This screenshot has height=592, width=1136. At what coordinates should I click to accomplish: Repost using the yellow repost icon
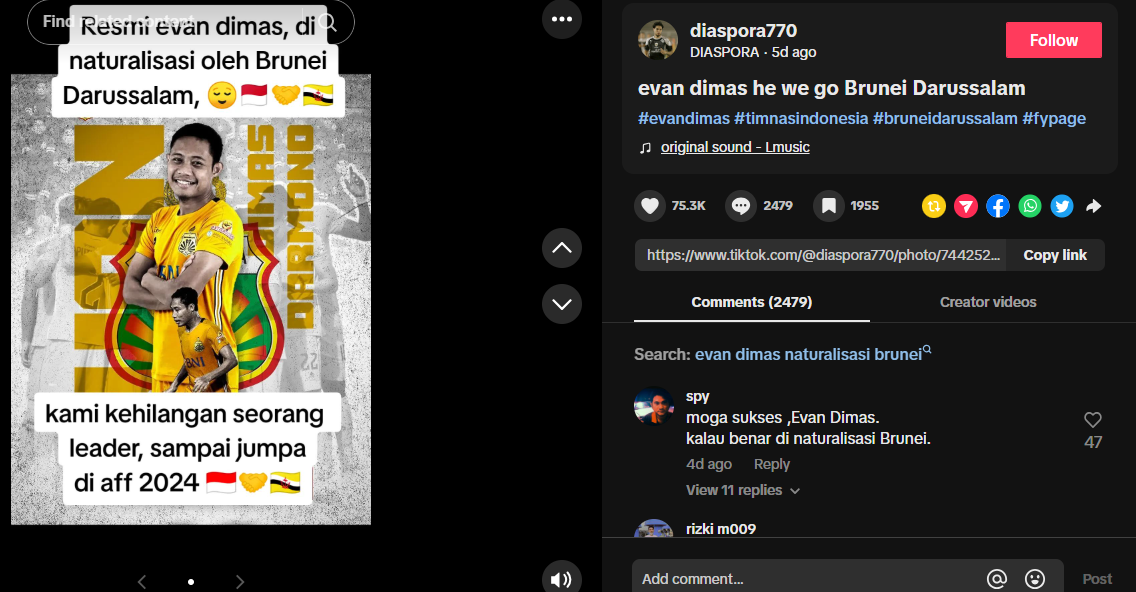pos(933,207)
